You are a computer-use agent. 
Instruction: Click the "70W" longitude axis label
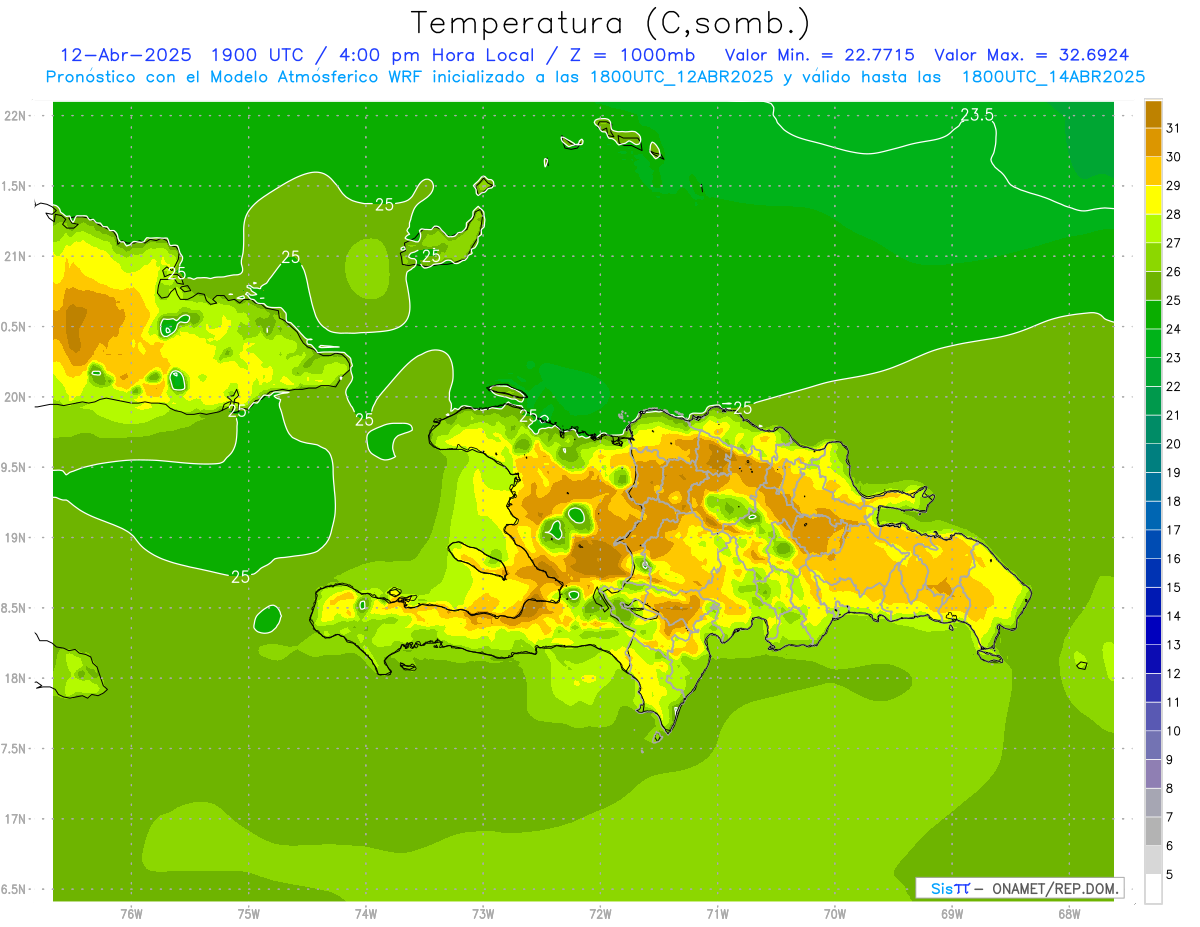pyautogui.click(x=835, y=913)
